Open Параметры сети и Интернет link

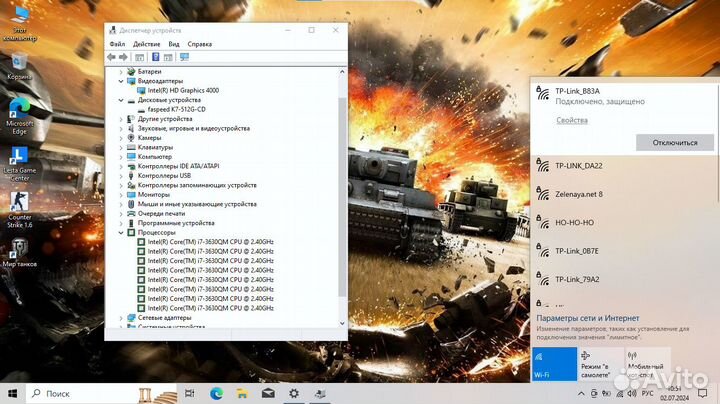[x=588, y=318]
